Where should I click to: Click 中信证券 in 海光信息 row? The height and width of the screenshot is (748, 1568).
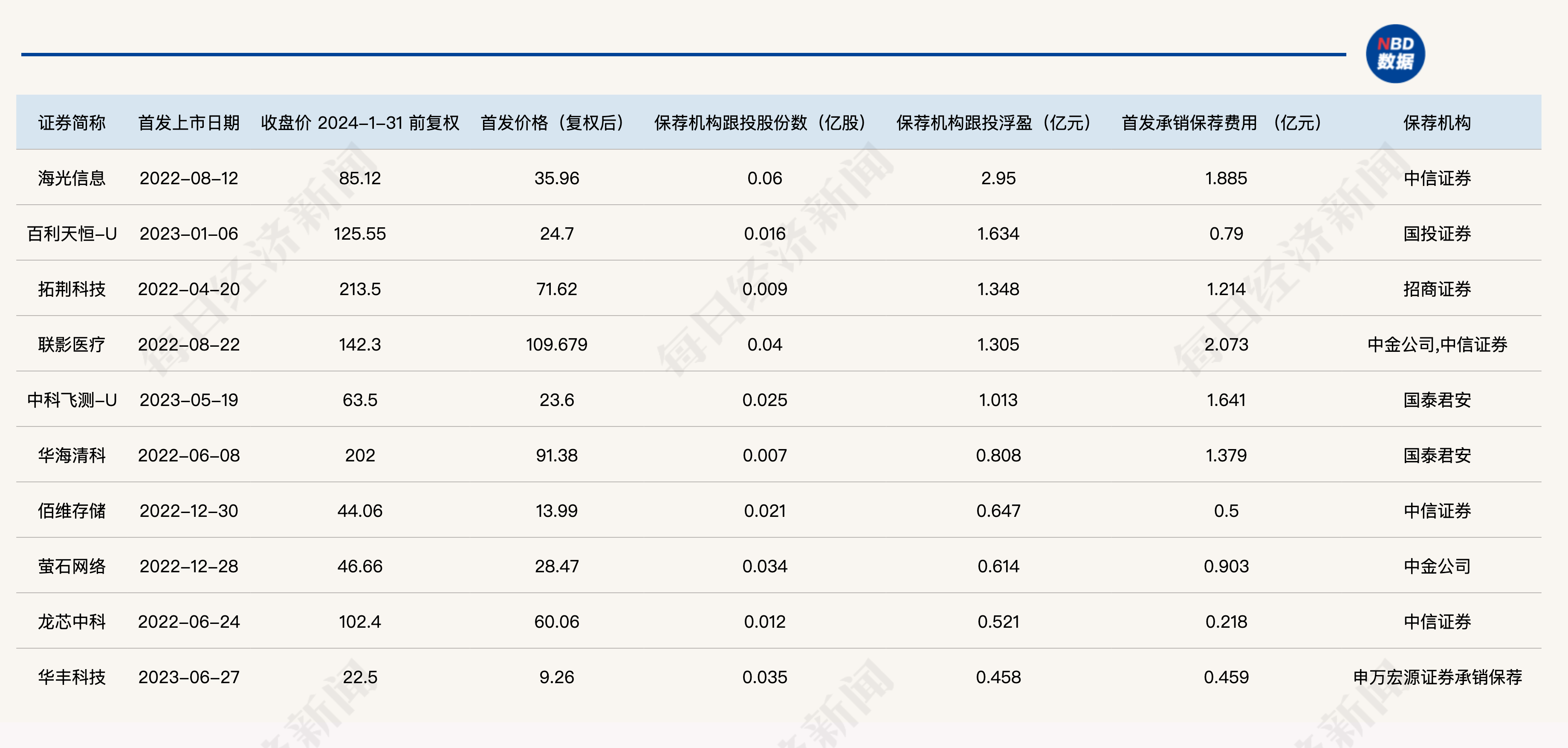click(x=1437, y=179)
